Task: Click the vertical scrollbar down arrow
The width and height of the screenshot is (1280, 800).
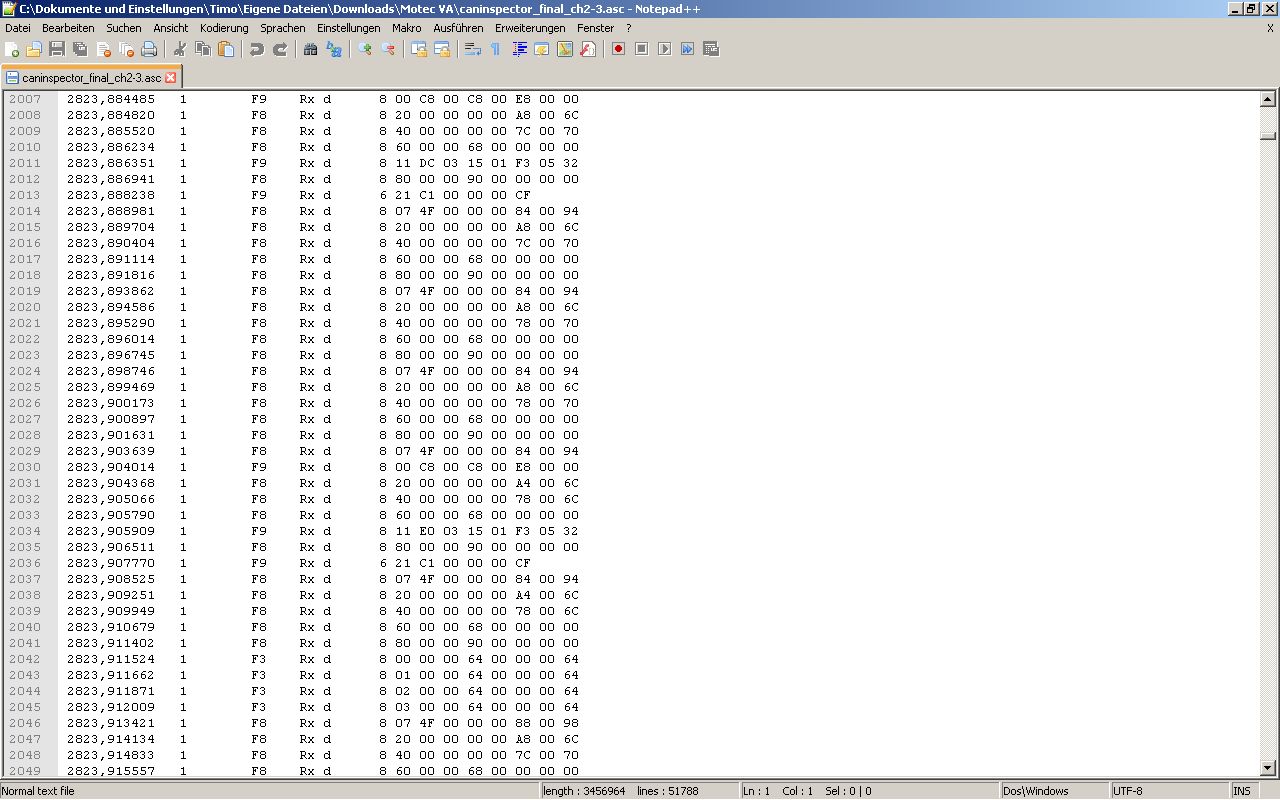Action: point(1268,768)
